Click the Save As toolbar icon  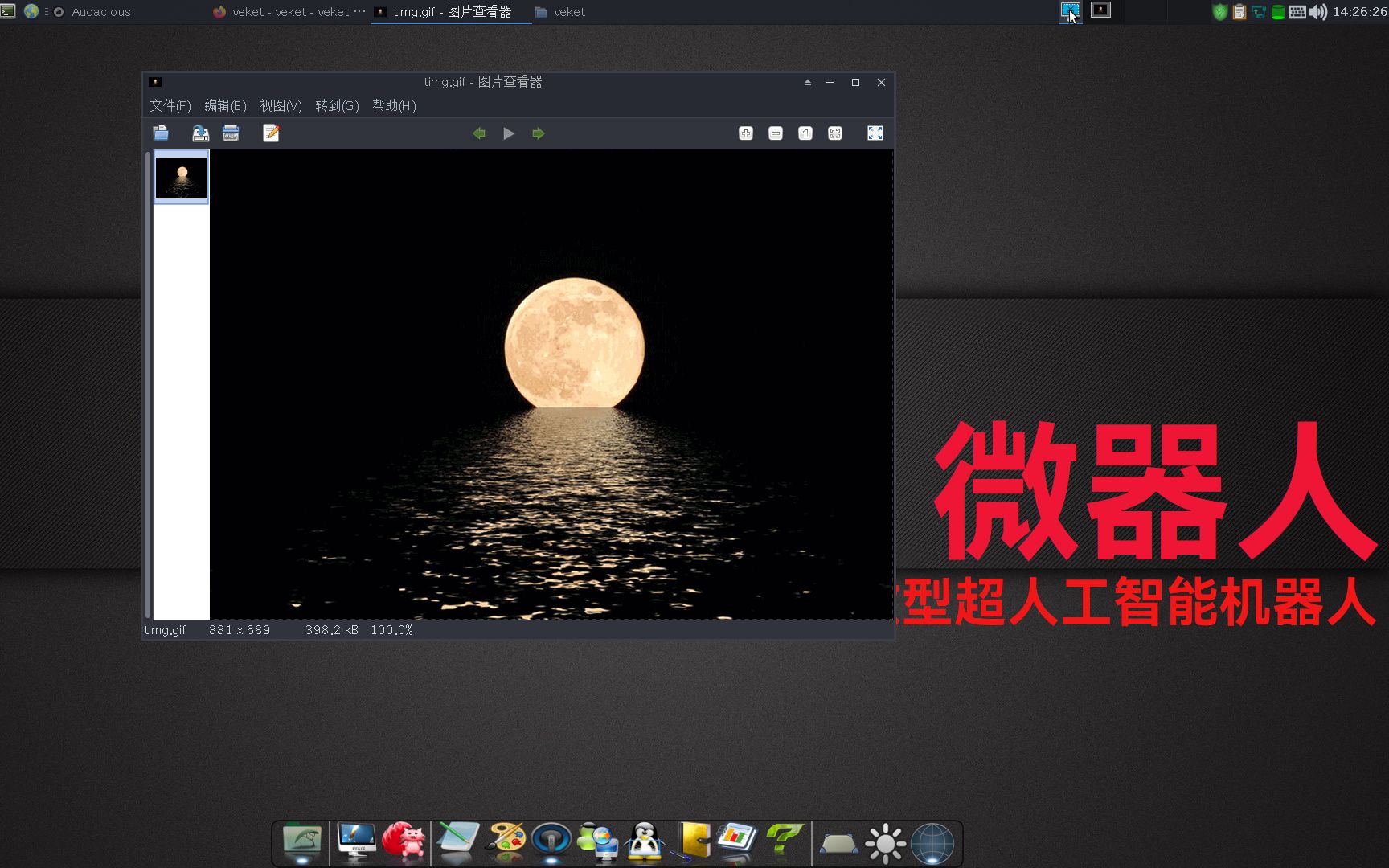[x=200, y=133]
